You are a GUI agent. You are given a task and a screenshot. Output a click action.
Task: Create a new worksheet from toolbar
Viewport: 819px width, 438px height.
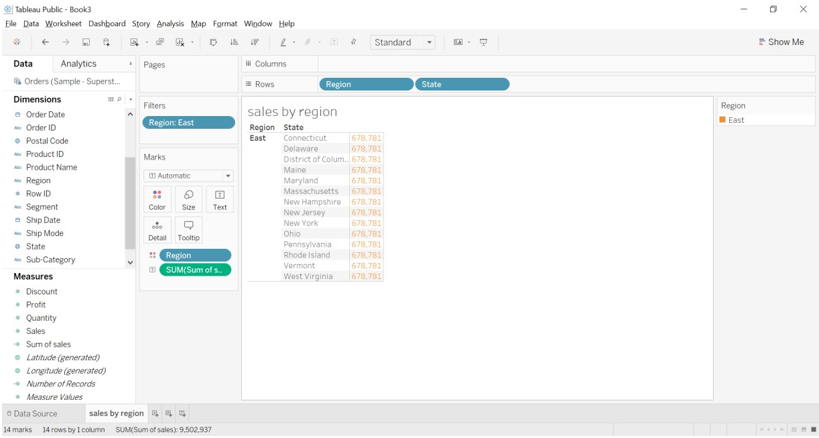[x=134, y=42]
